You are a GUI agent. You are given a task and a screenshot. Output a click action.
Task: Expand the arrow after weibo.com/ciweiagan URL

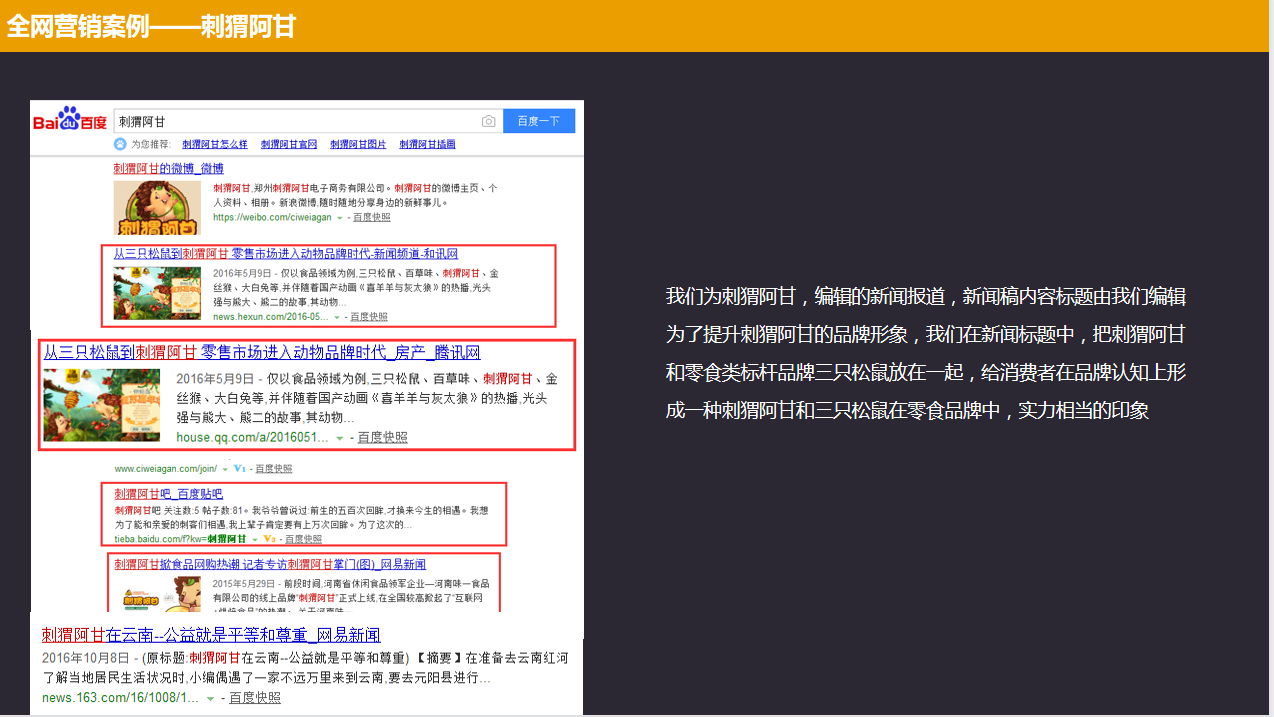point(339,217)
